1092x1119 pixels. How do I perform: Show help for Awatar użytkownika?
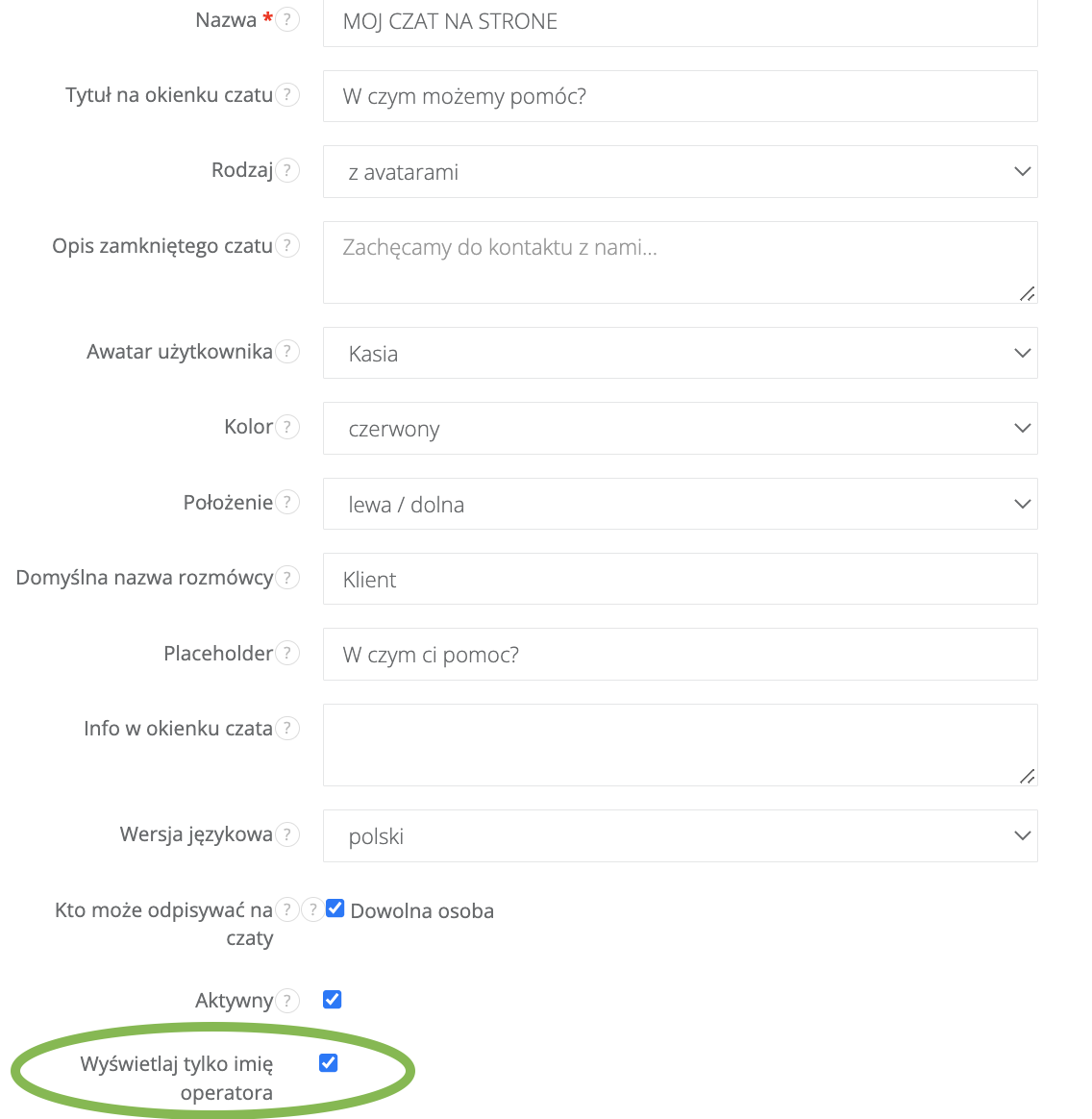click(286, 352)
